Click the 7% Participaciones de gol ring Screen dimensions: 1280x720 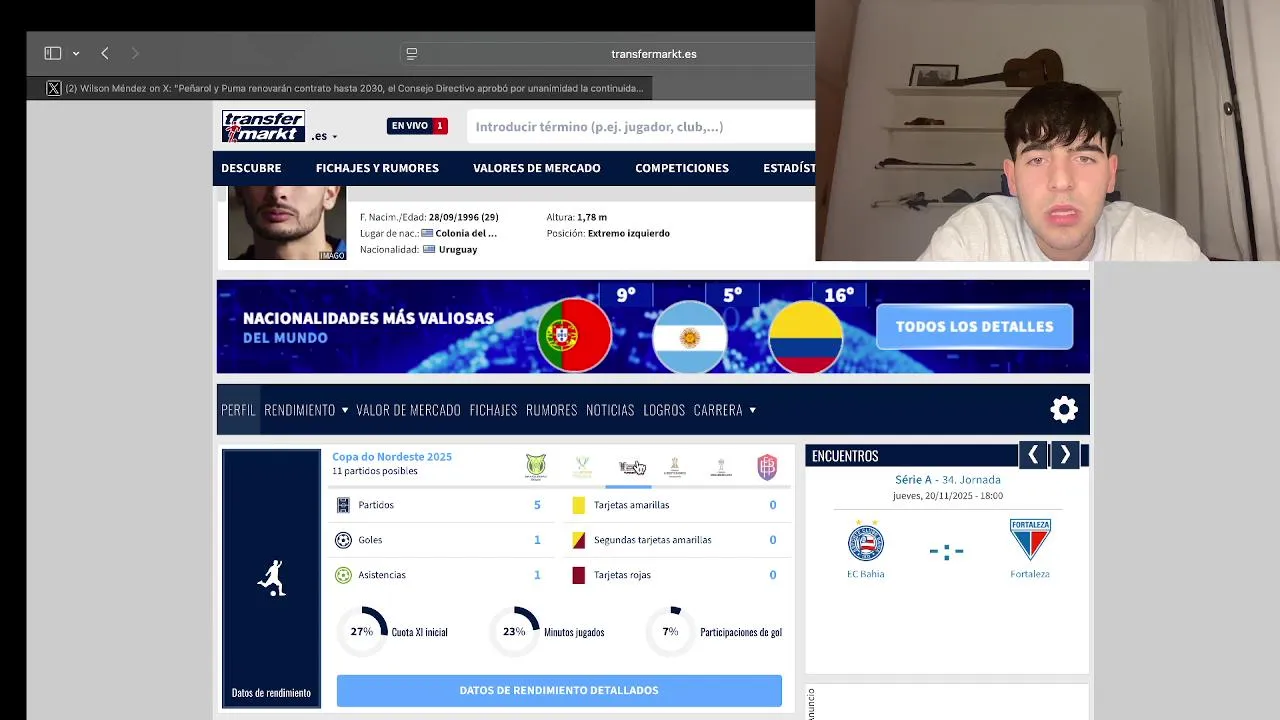(670, 632)
